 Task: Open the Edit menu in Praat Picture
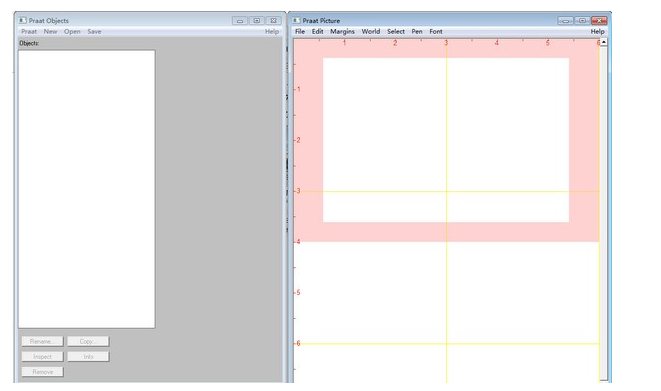(317, 32)
